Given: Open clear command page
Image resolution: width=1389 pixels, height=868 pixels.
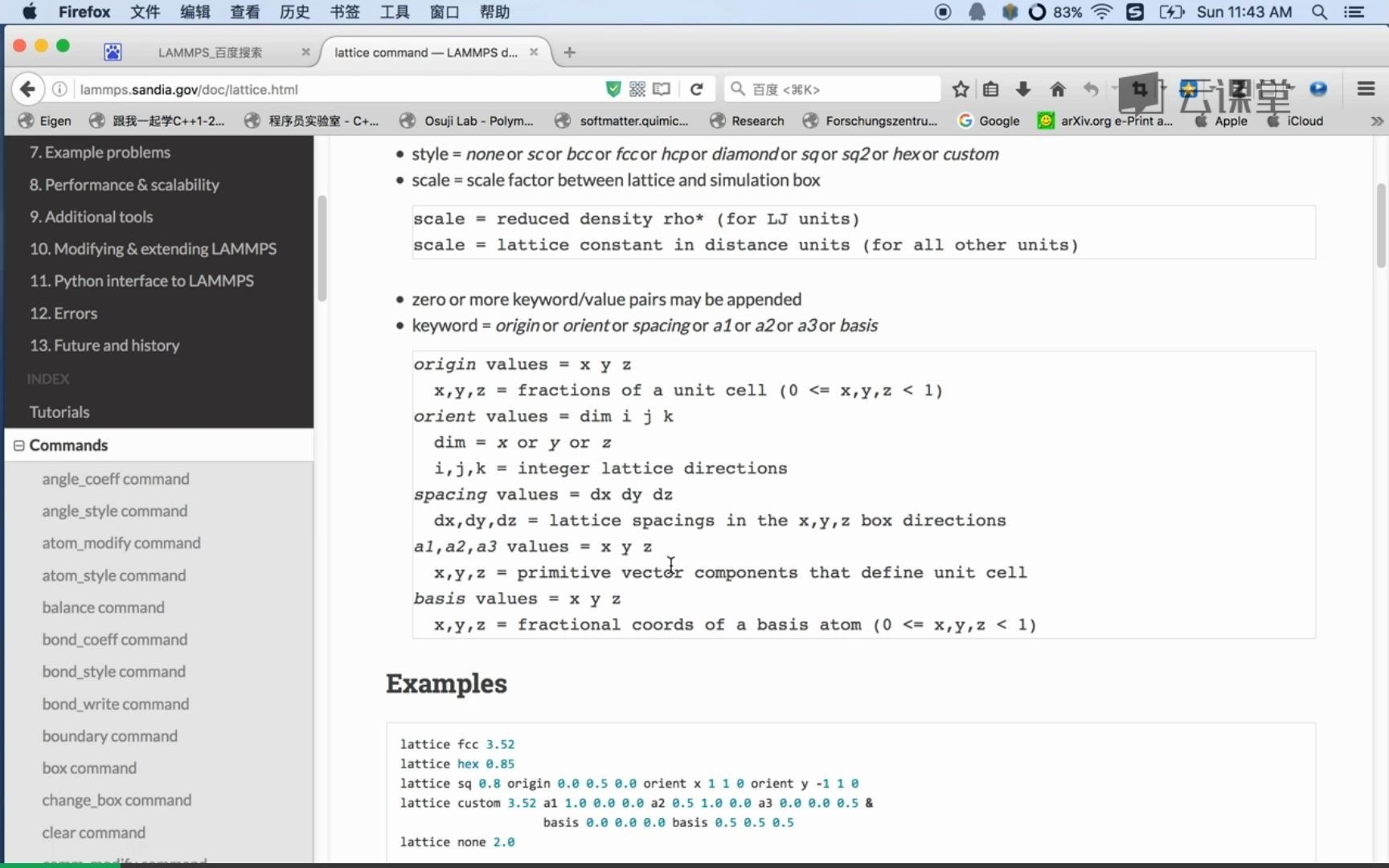Looking at the screenshot, I should click(x=93, y=833).
